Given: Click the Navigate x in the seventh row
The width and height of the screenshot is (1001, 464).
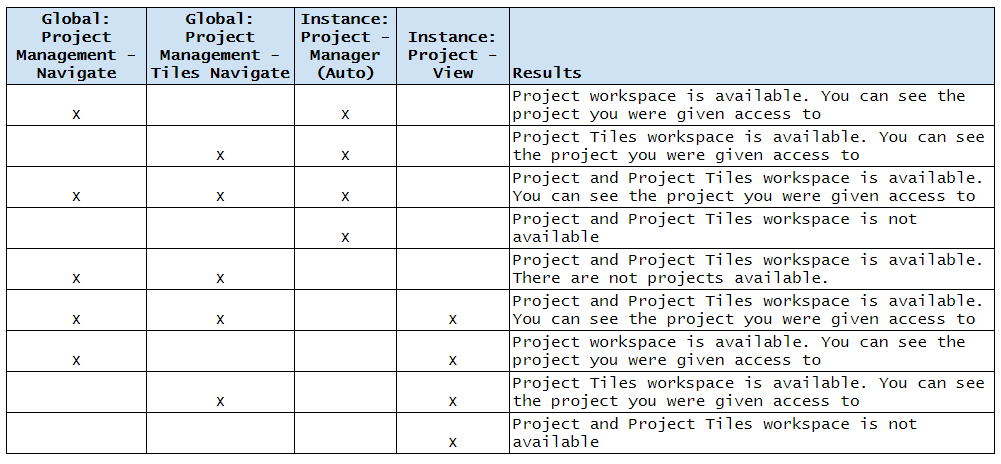Looking at the screenshot, I should point(76,360).
